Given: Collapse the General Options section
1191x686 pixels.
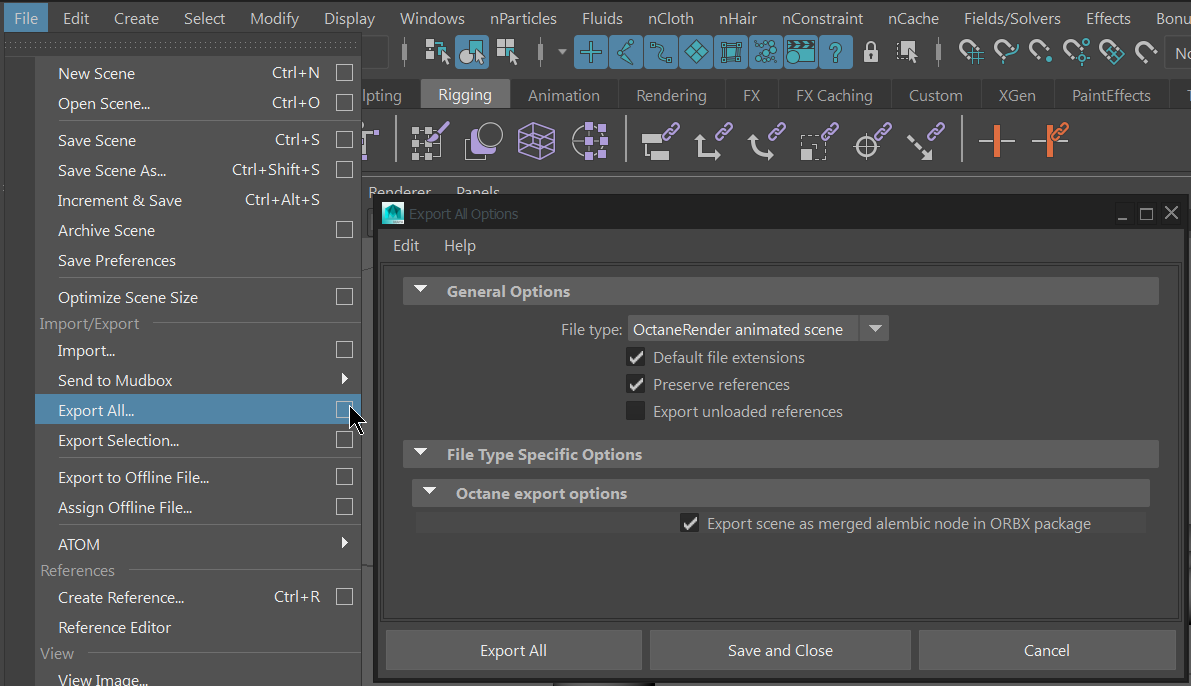Looking at the screenshot, I should click(420, 290).
